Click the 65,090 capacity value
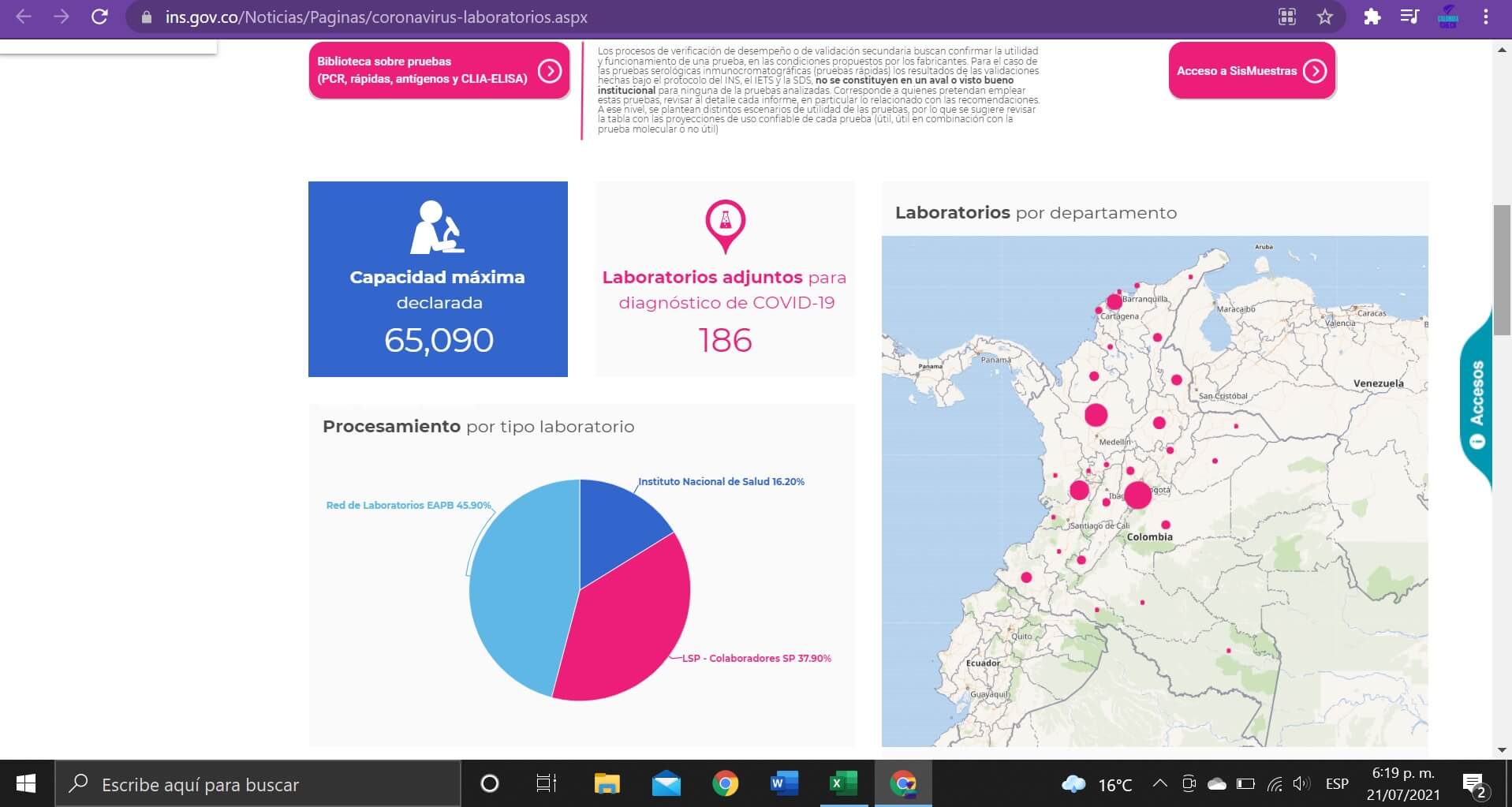The height and width of the screenshot is (807, 1512). (439, 340)
